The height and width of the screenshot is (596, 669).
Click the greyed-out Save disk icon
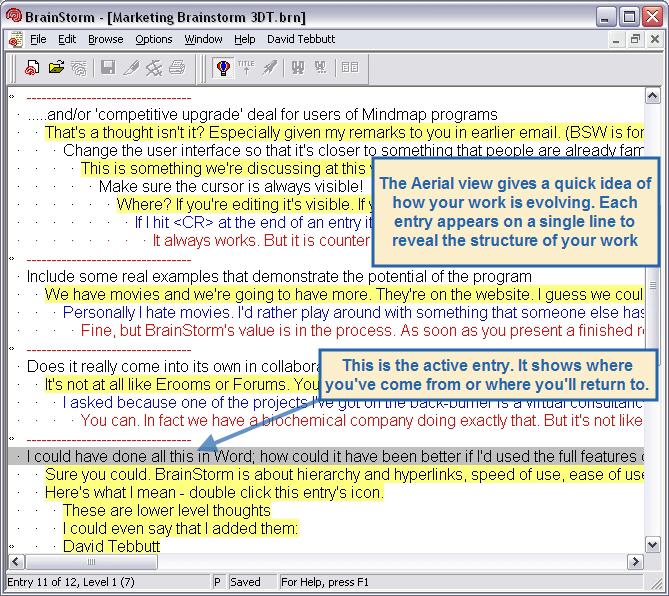[x=107, y=68]
